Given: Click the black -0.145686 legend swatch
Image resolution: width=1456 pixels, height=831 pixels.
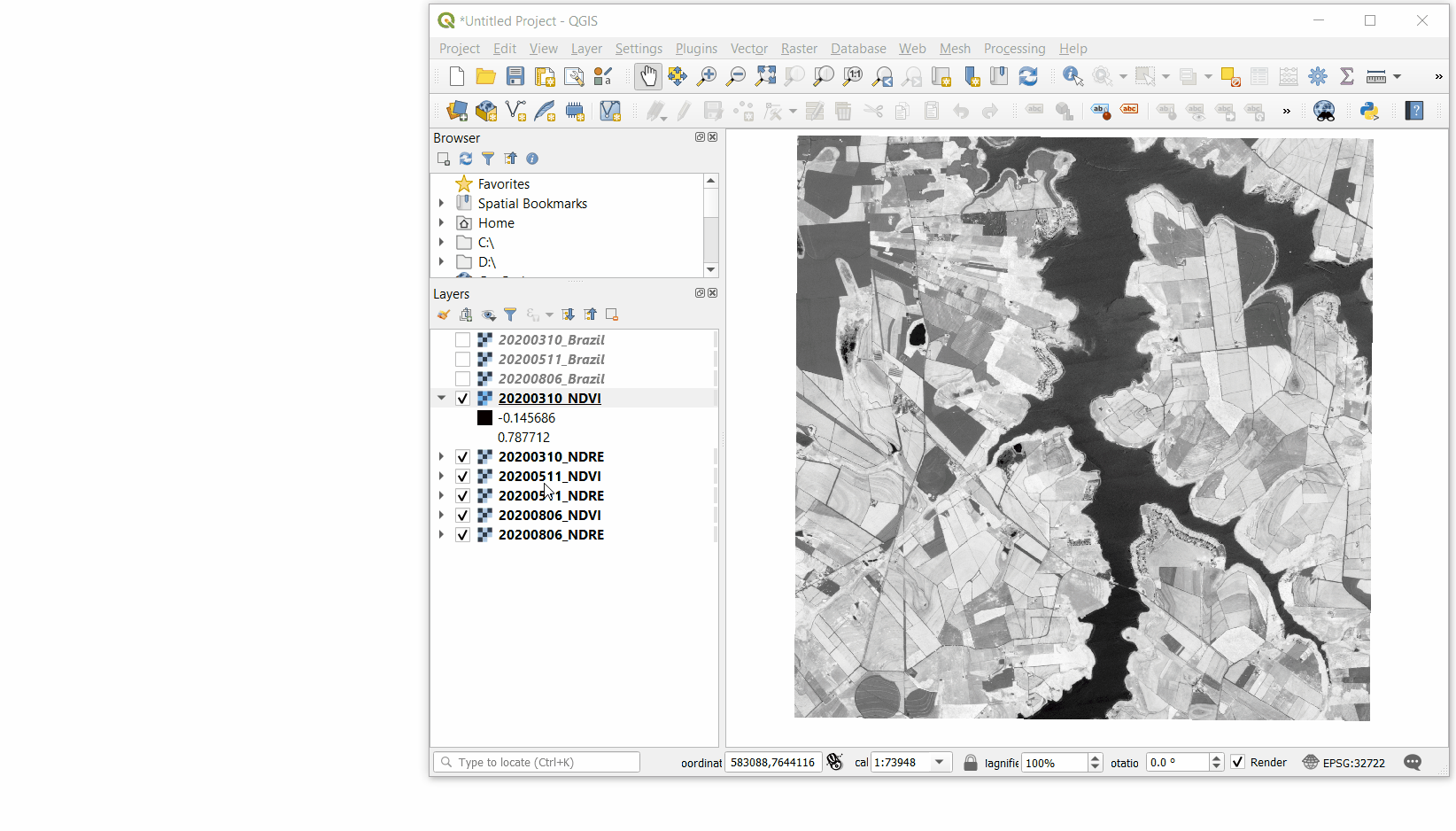Looking at the screenshot, I should pos(484,418).
